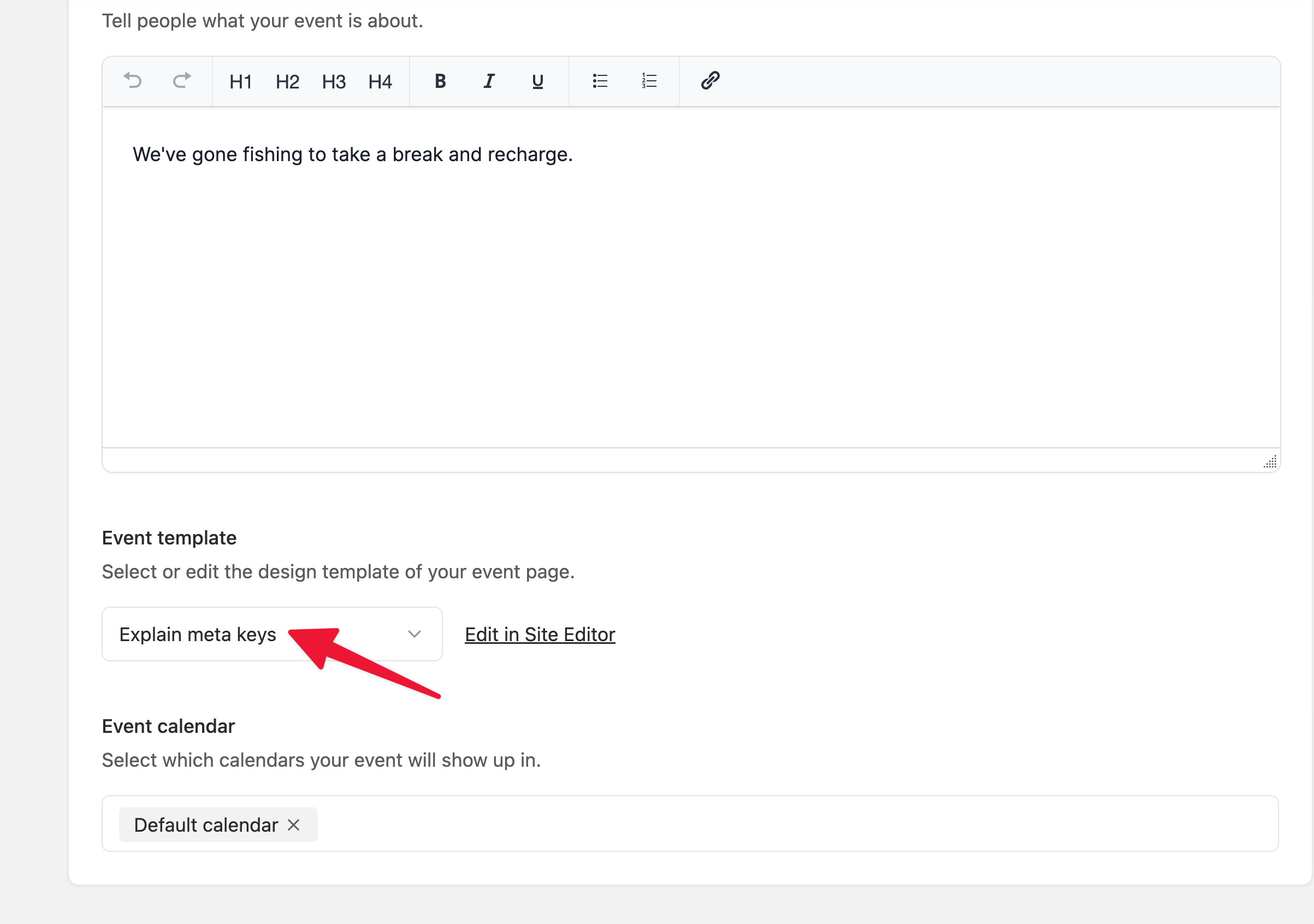Click the undo icon in editor toolbar
The image size is (1314, 924).
133,81
